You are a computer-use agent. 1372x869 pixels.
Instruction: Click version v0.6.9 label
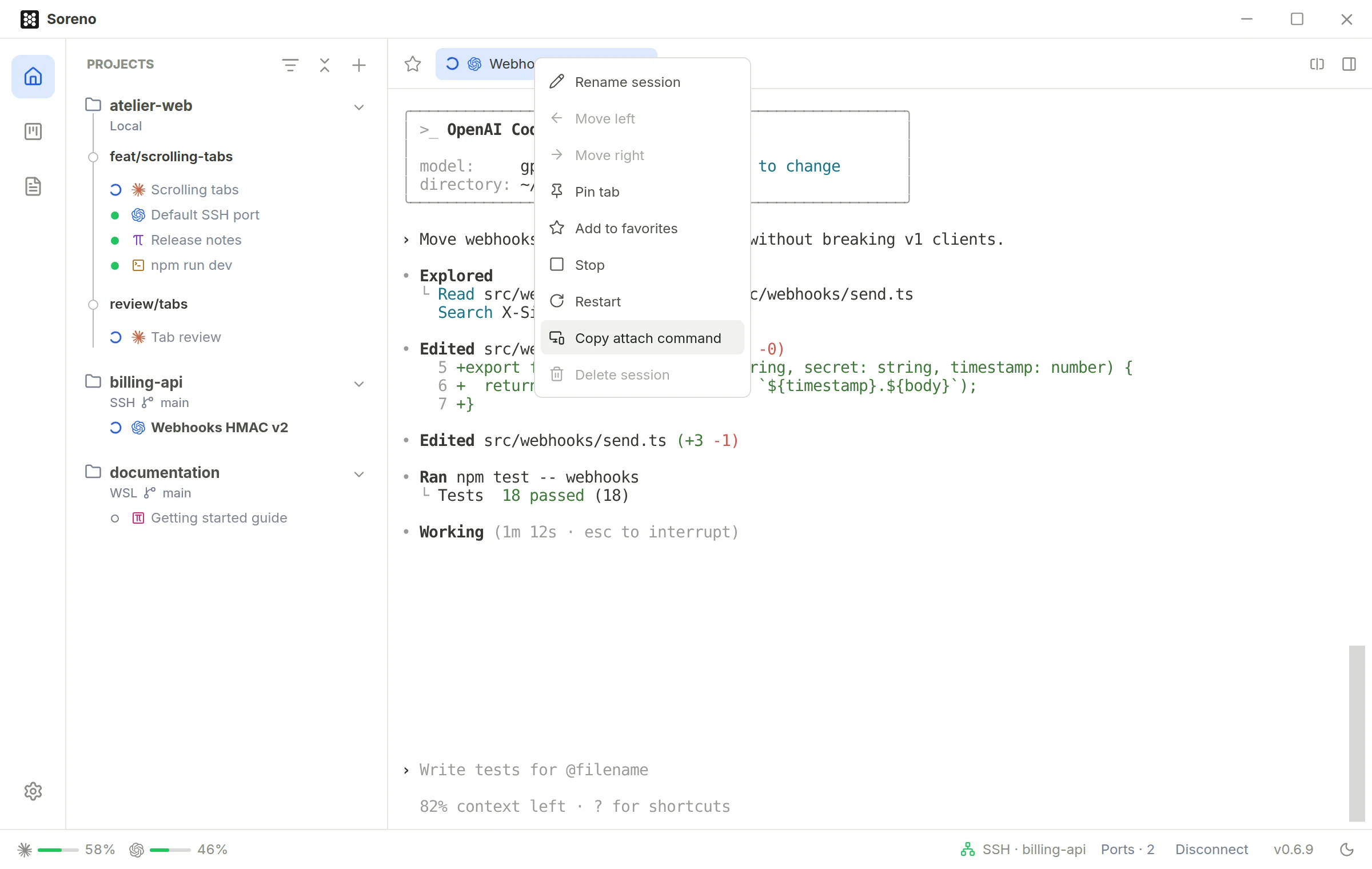tap(1293, 850)
